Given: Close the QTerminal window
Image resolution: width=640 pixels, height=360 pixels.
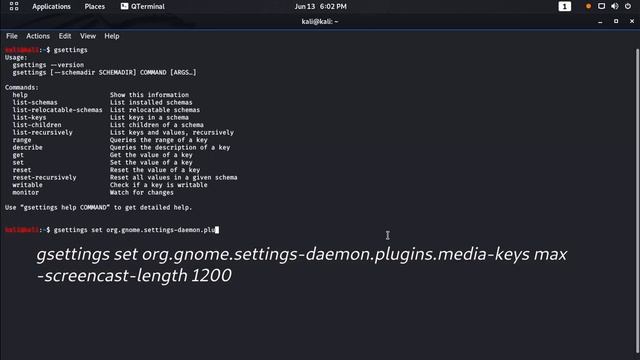Looking at the screenshot, I should click(x=632, y=21).
